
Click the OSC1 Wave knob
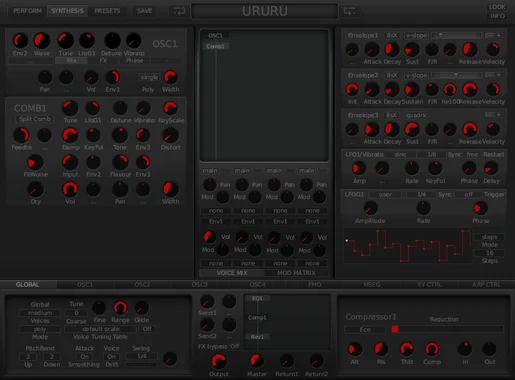[x=42, y=41]
